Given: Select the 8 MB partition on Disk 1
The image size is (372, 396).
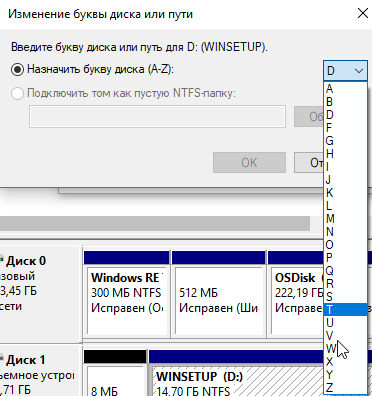Looking at the screenshot, I should click(x=115, y=373).
